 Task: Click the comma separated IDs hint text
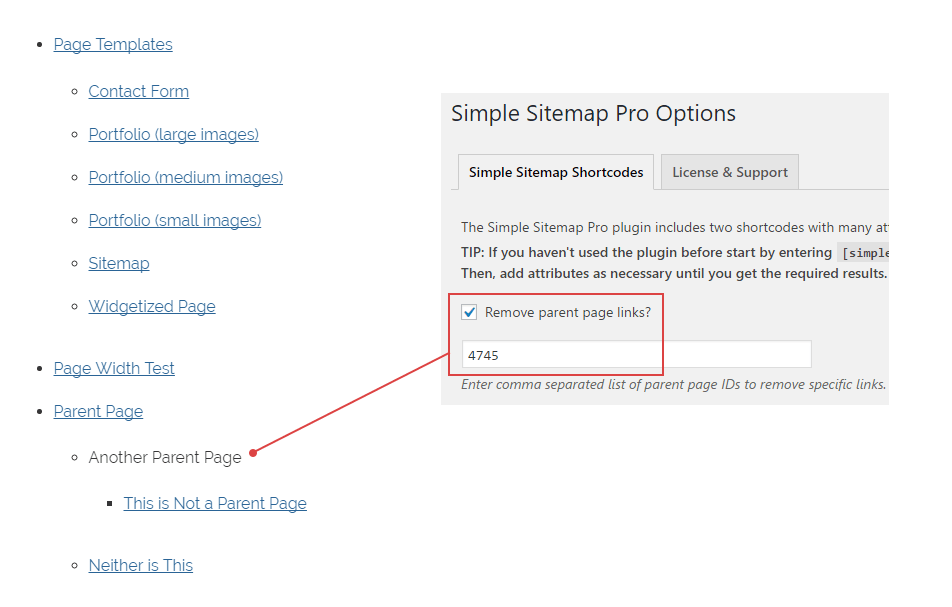tap(673, 385)
